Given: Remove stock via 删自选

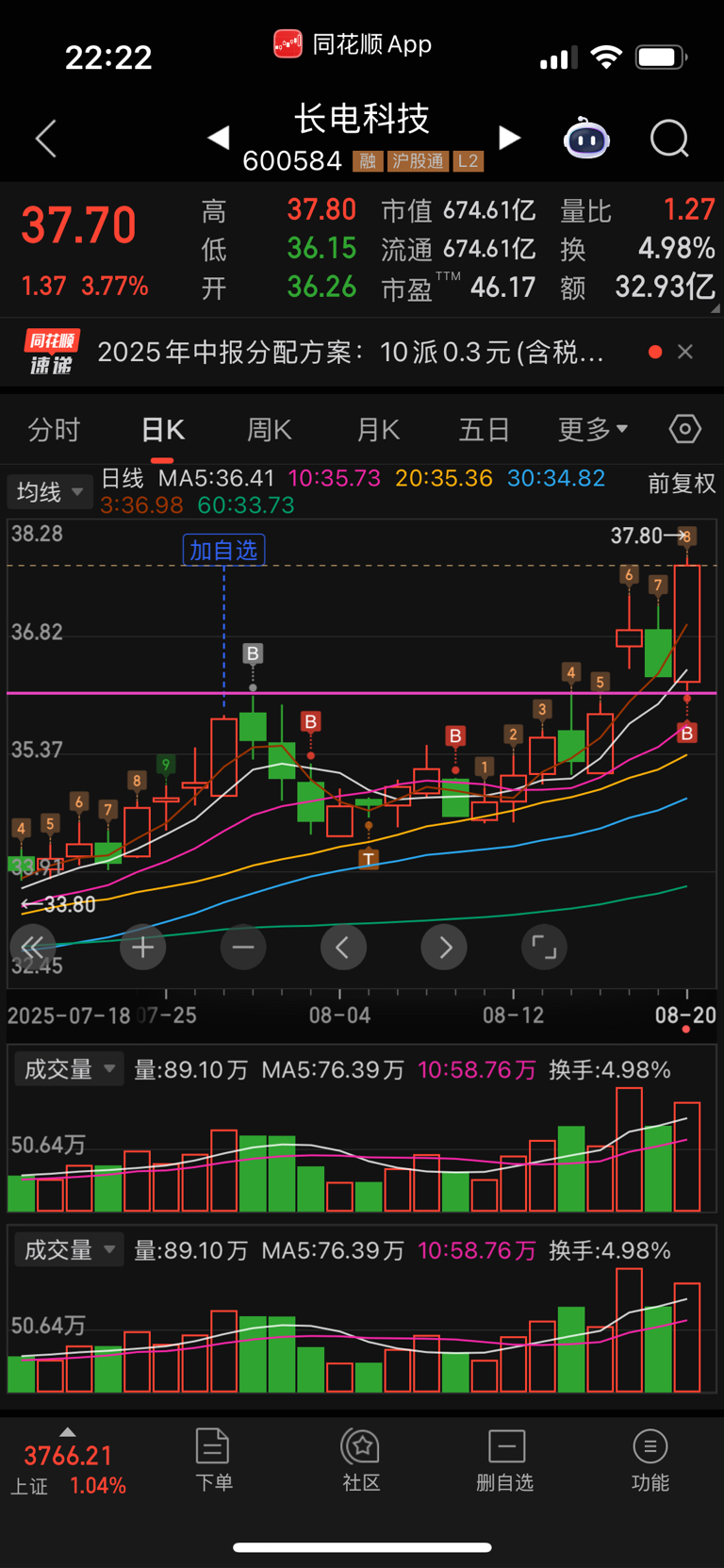Looking at the screenshot, I should pyautogui.click(x=505, y=1461).
